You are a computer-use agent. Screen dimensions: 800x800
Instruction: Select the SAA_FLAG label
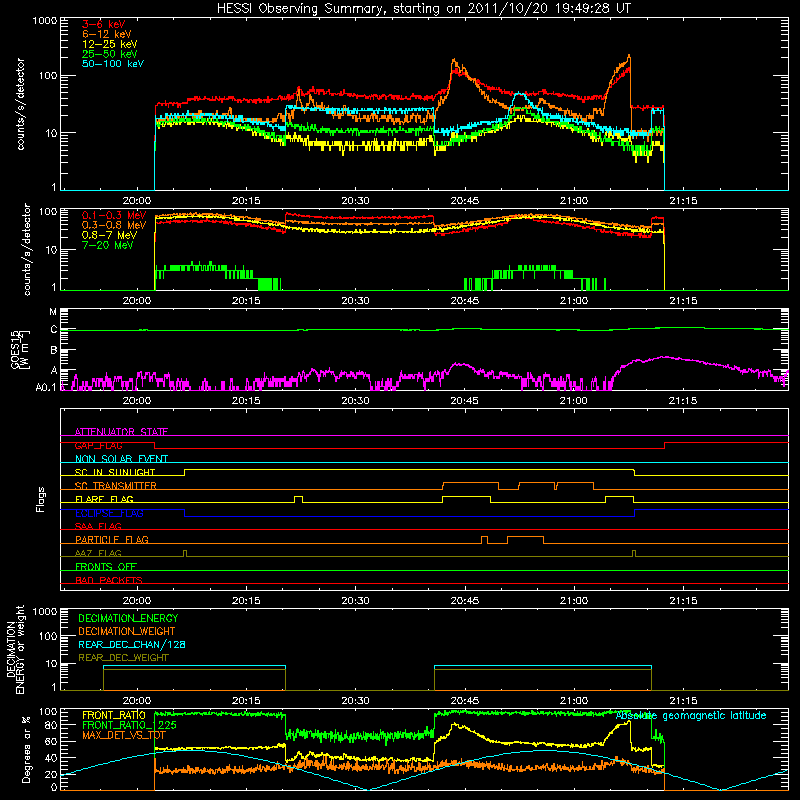coord(98,526)
